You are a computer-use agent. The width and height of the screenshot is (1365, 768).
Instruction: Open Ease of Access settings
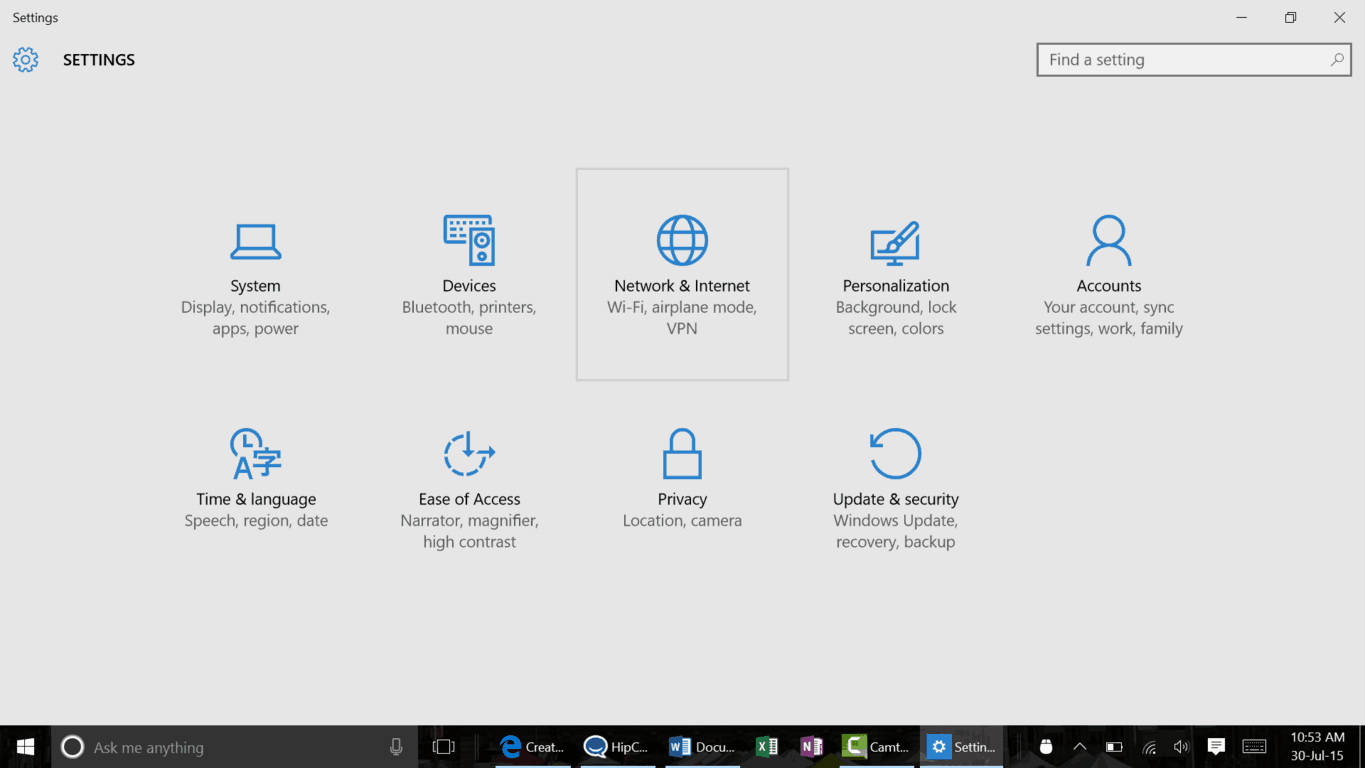point(469,488)
